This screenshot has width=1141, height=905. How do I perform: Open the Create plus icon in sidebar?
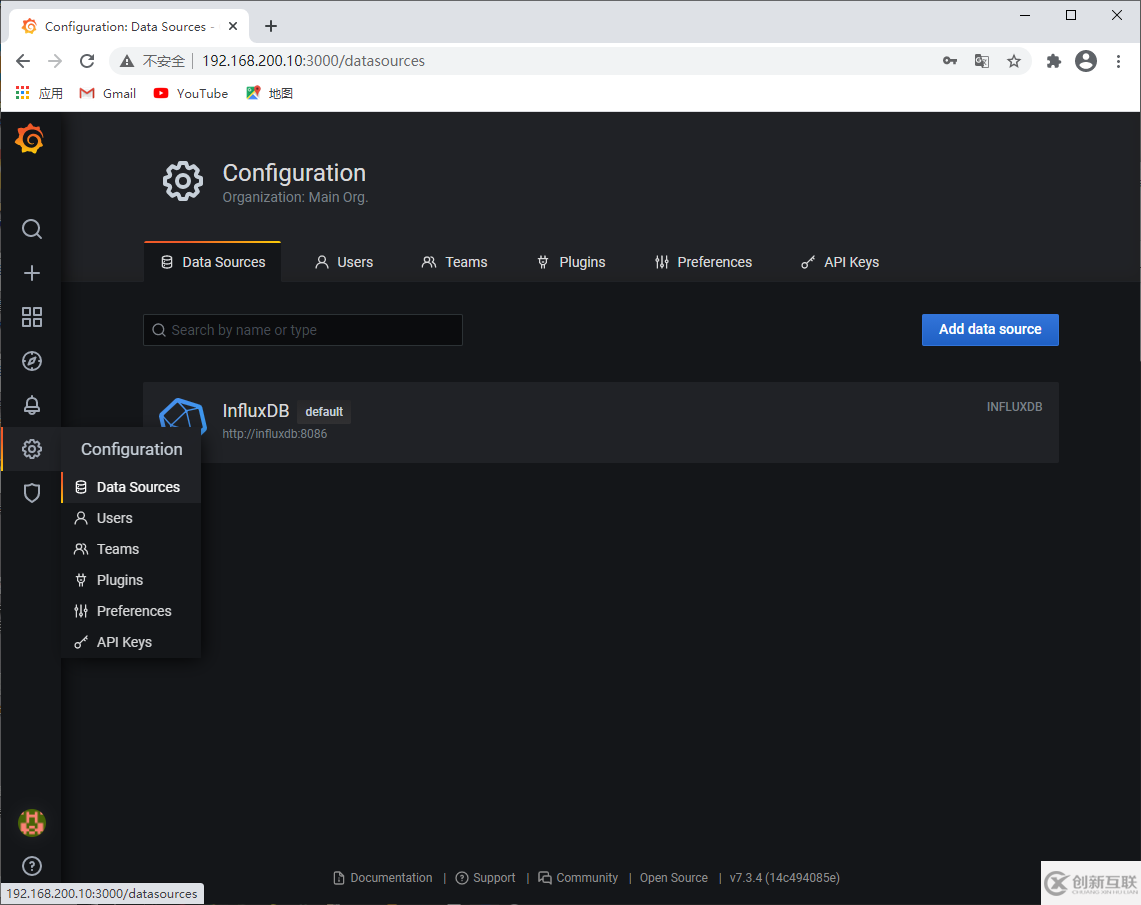31,273
